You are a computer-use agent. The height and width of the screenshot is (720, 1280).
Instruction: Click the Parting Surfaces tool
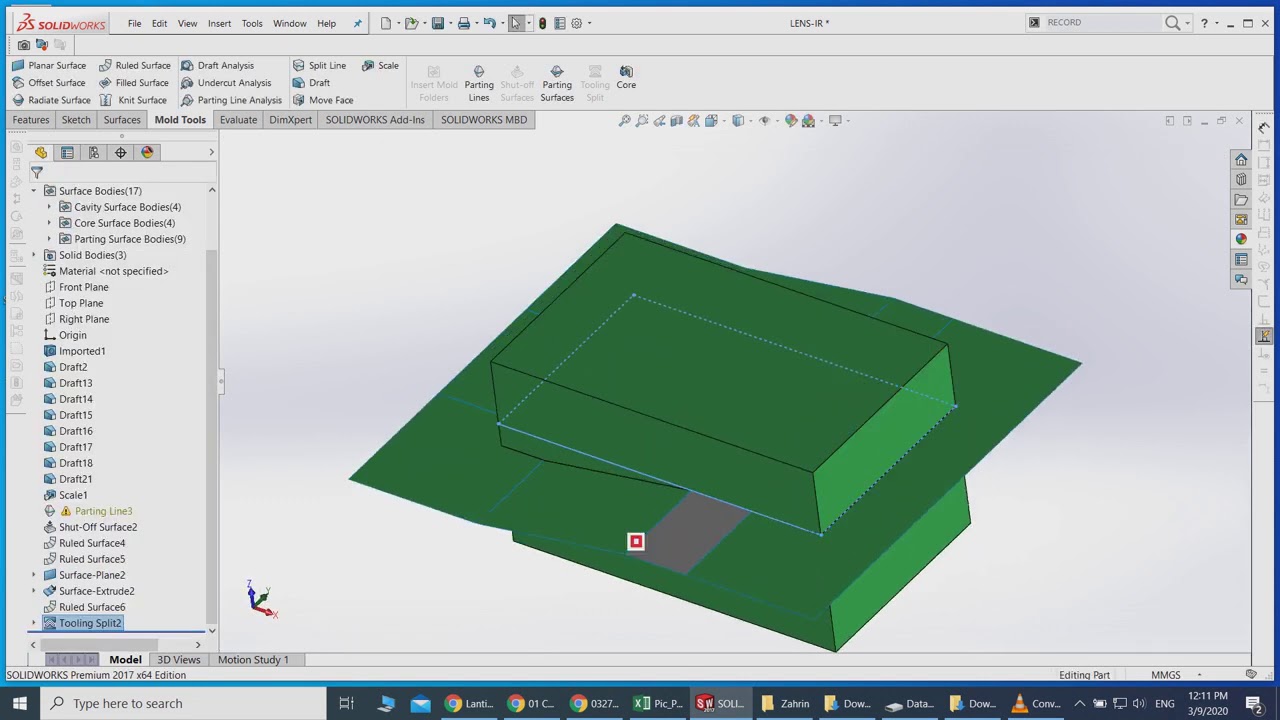557,83
